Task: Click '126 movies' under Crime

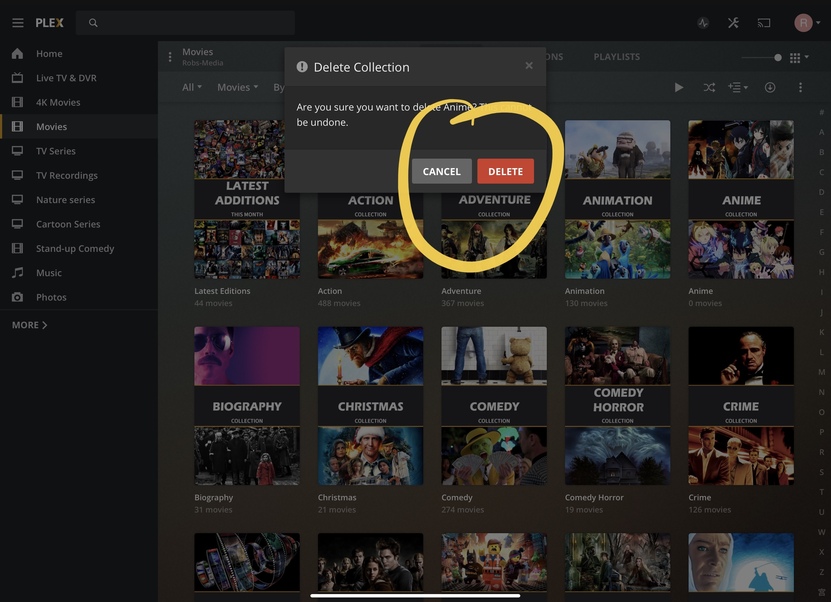Action: tap(710, 510)
